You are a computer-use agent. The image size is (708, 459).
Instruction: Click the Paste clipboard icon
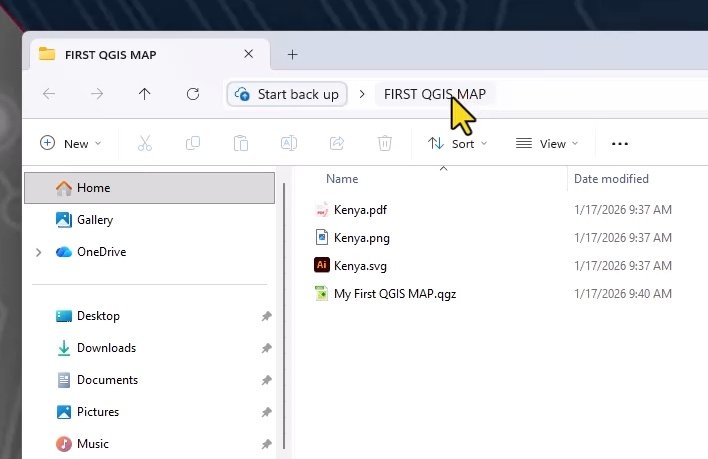pos(241,143)
